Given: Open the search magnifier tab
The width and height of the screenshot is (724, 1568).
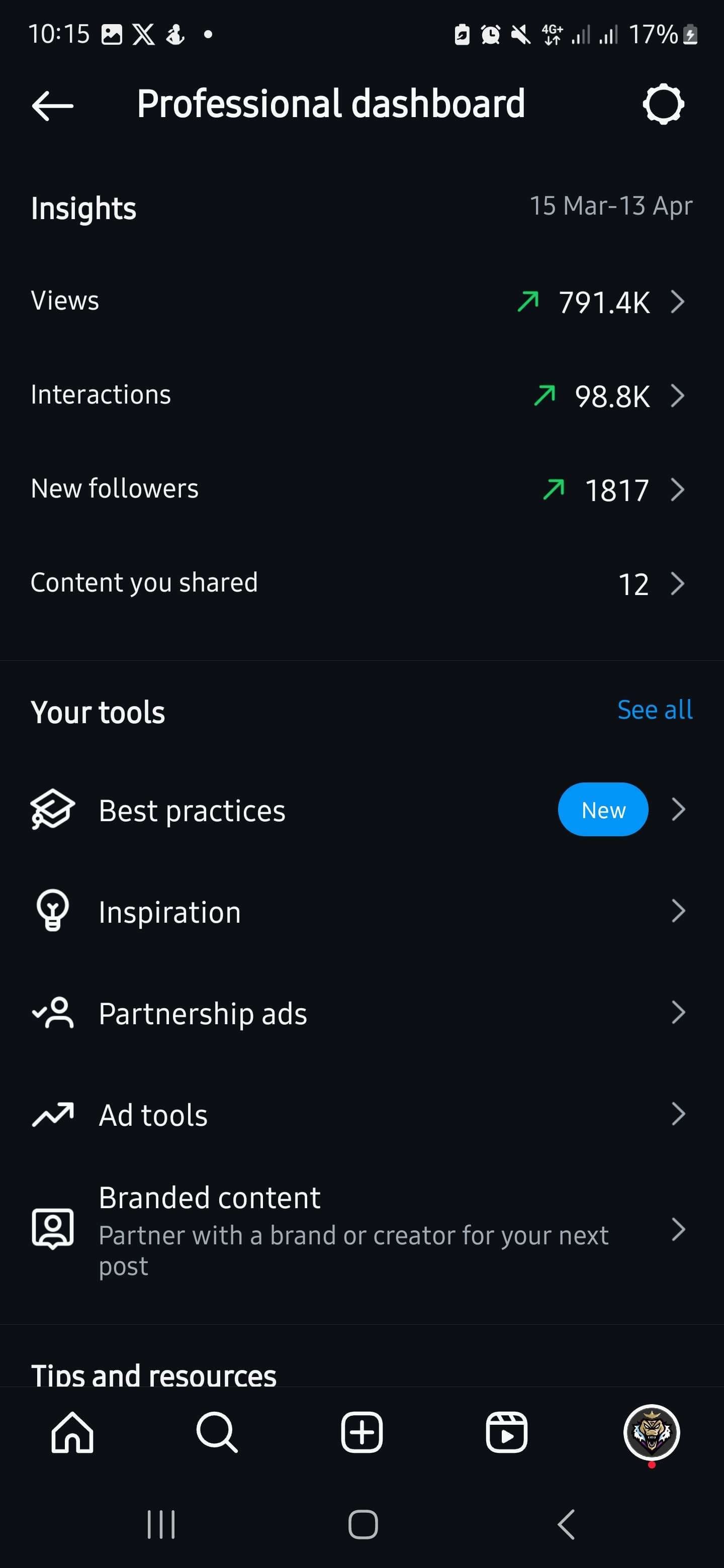Looking at the screenshot, I should click(217, 1432).
